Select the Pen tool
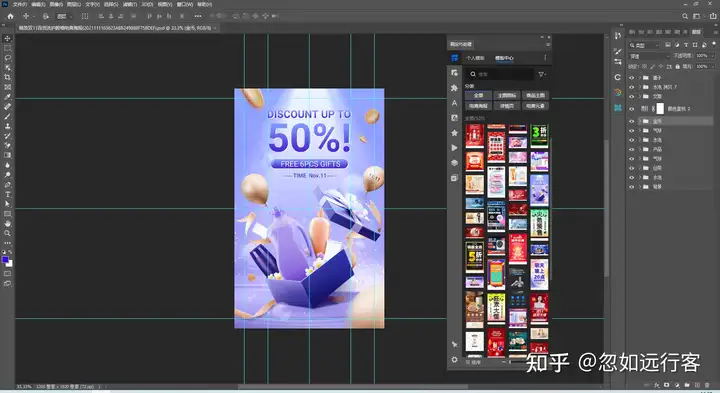 click(7, 185)
